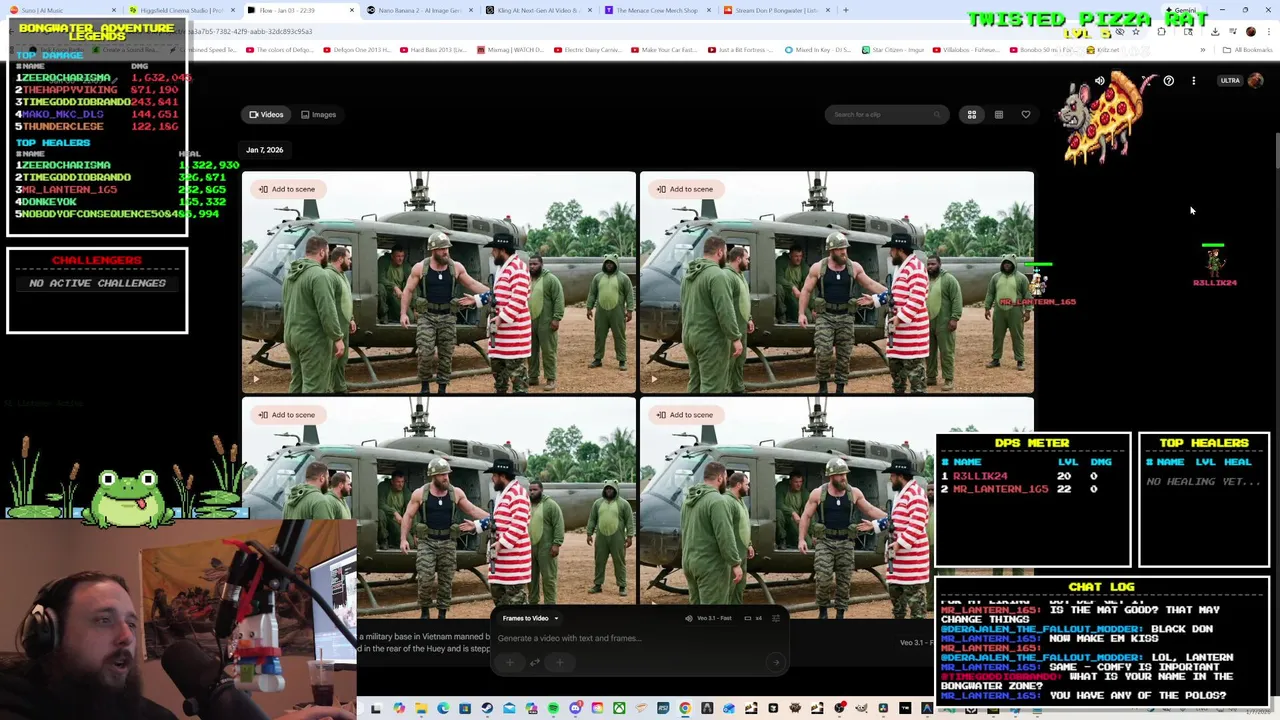The image size is (1280, 720).
Task: Open the Hard Bass 2013 bookmark
Action: pos(433,49)
